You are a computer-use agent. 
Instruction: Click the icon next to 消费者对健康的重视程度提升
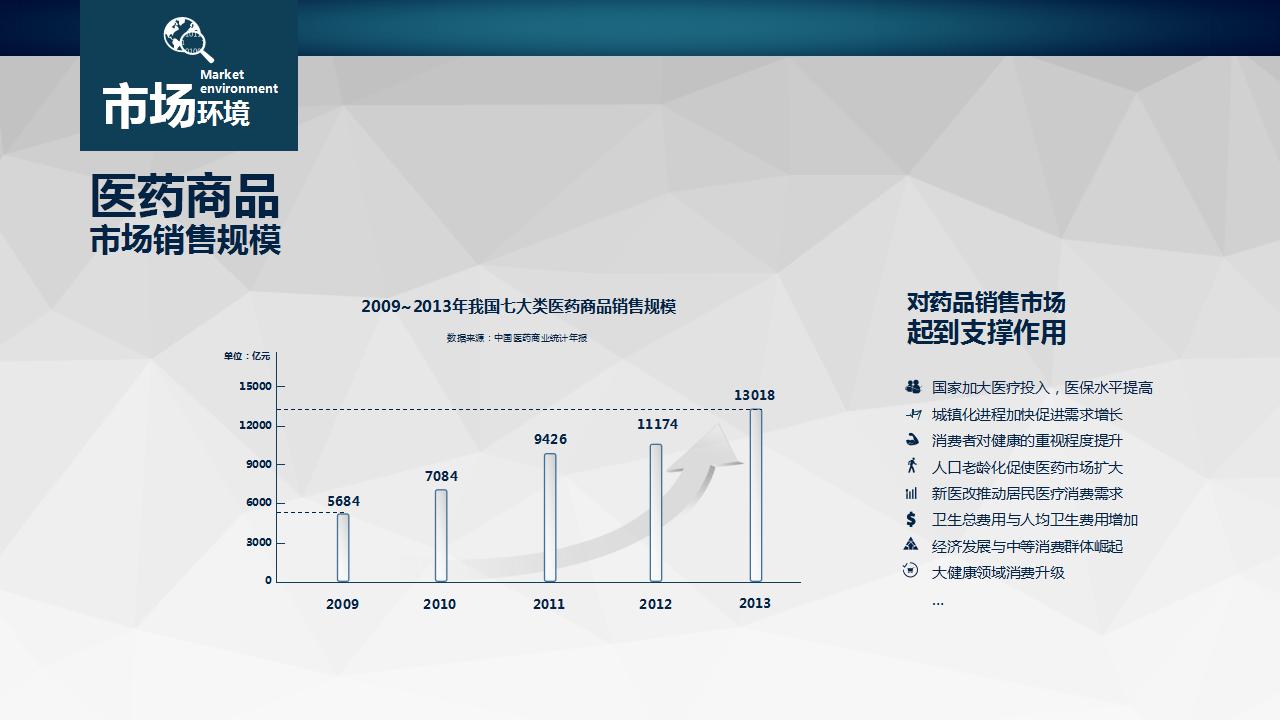(911, 440)
